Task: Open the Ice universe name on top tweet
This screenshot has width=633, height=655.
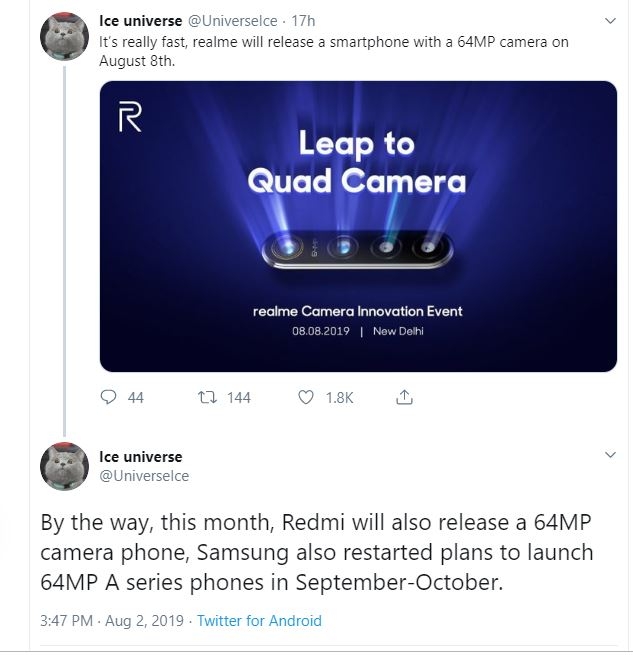Action: tap(140, 21)
